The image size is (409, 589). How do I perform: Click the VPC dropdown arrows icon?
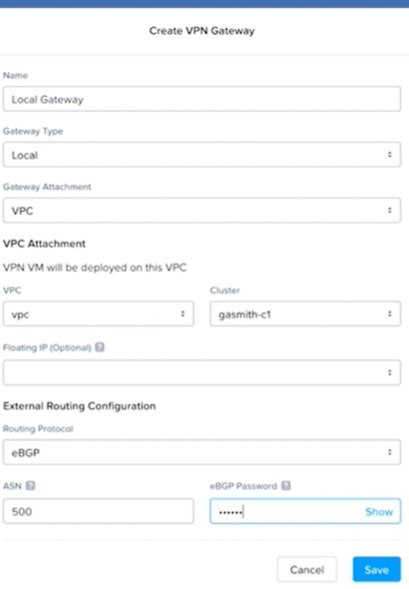[183, 314]
